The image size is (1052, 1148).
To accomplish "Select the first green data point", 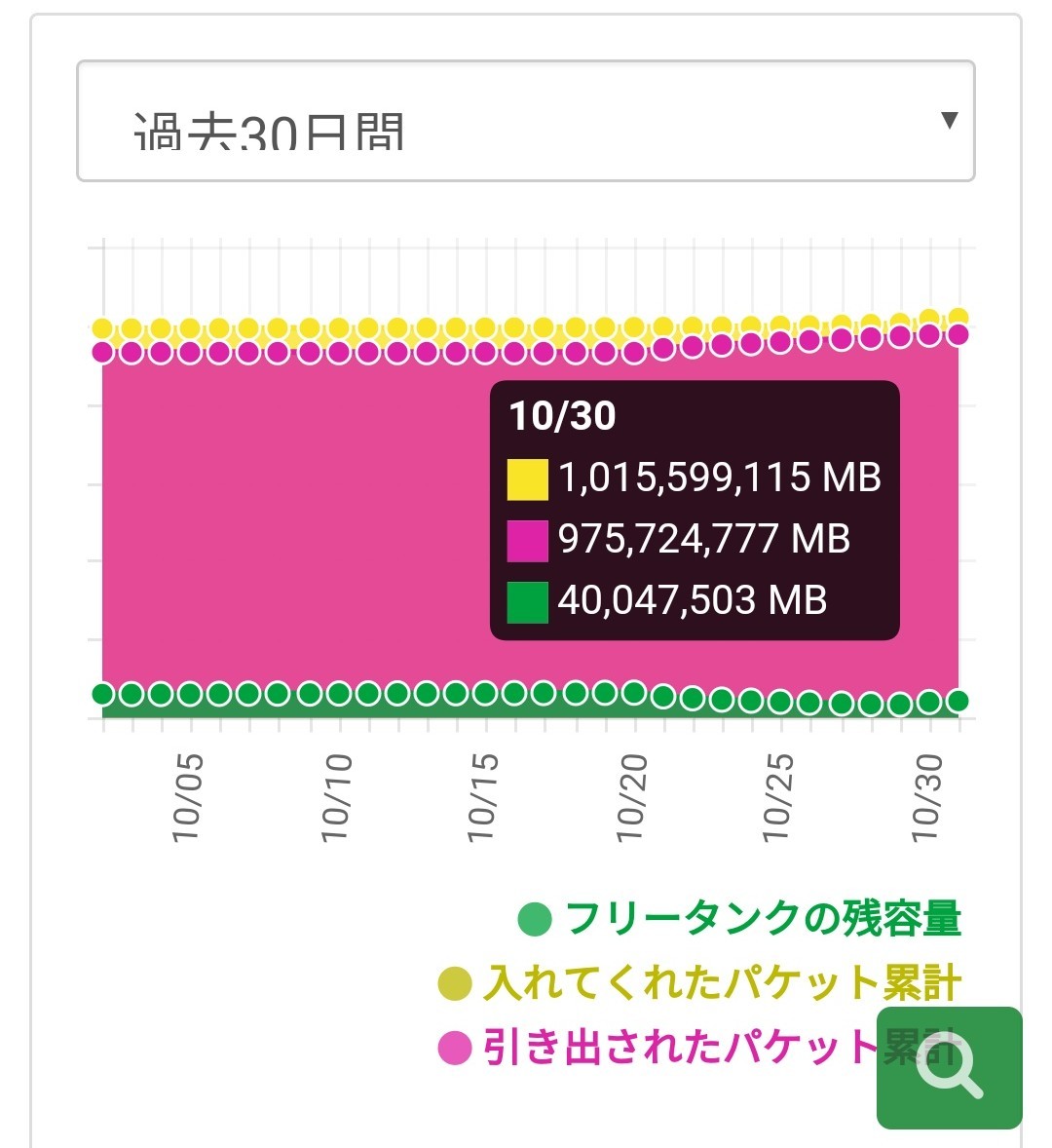I will [103, 693].
